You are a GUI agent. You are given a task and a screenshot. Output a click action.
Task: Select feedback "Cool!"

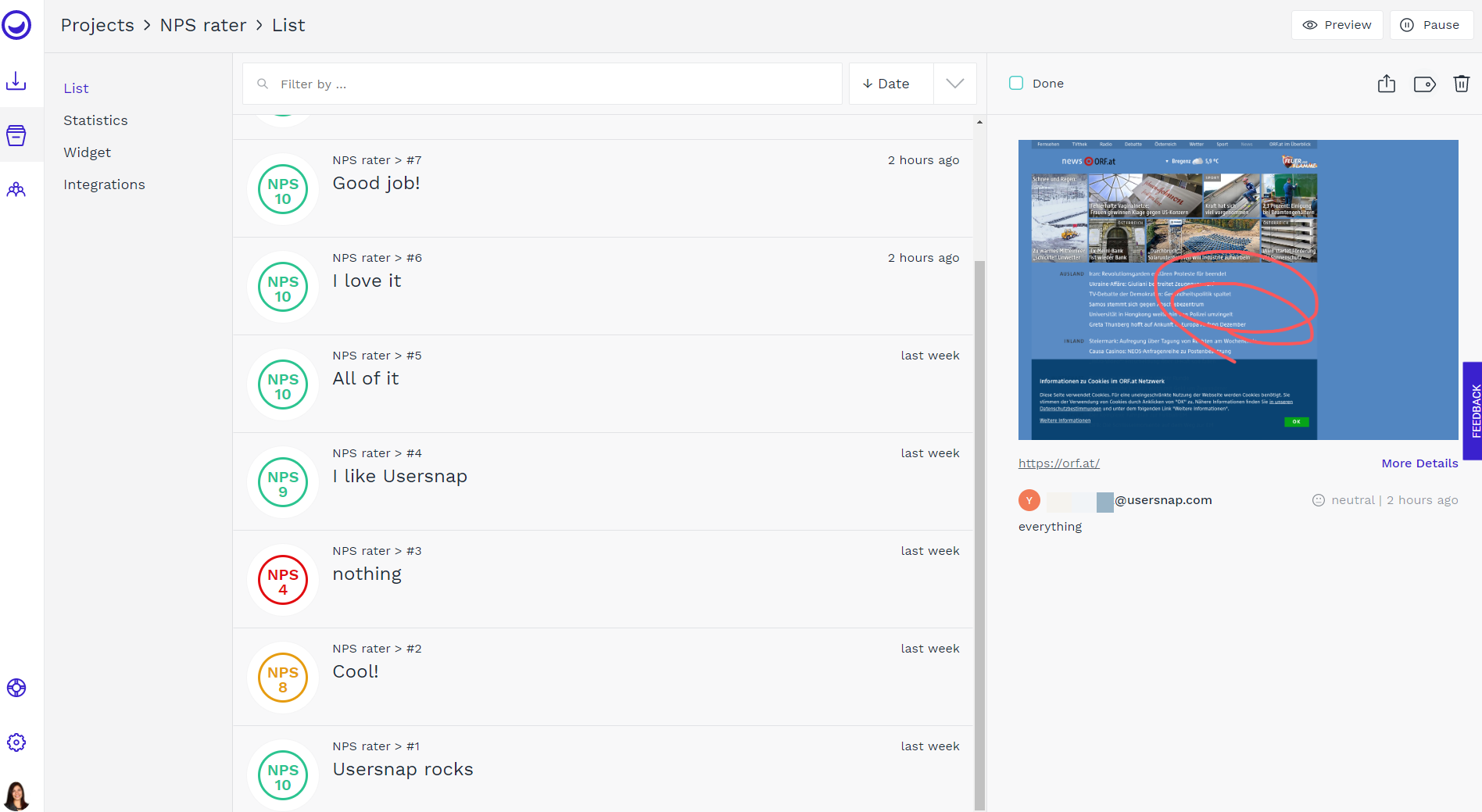pyautogui.click(x=603, y=678)
